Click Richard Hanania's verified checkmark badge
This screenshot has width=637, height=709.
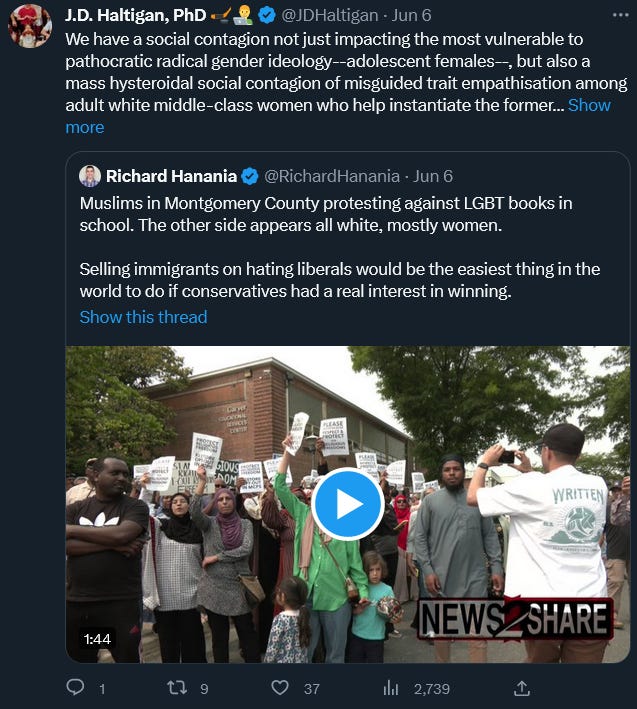click(250, 176)
